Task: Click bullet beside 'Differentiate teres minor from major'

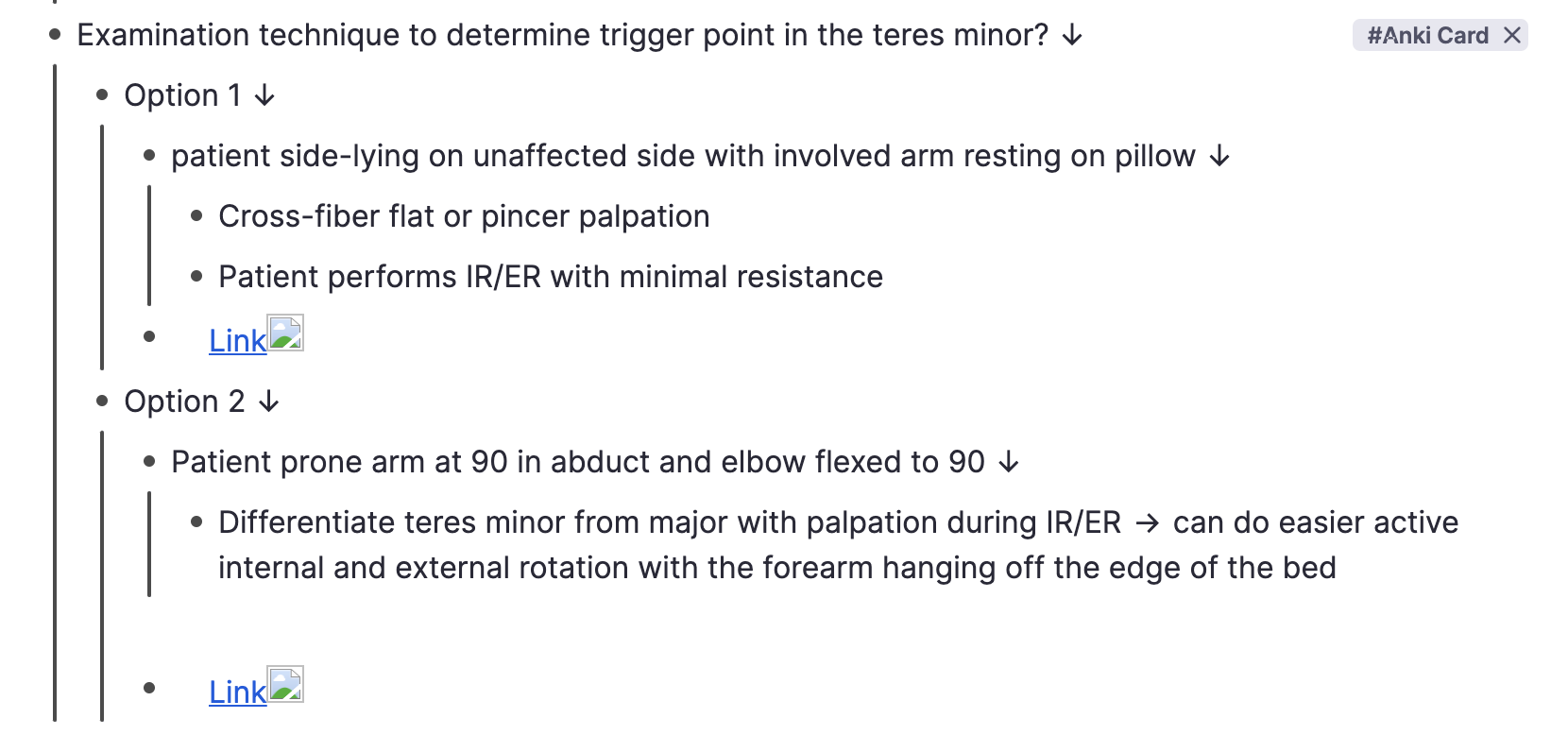Action: coord(196,522)
